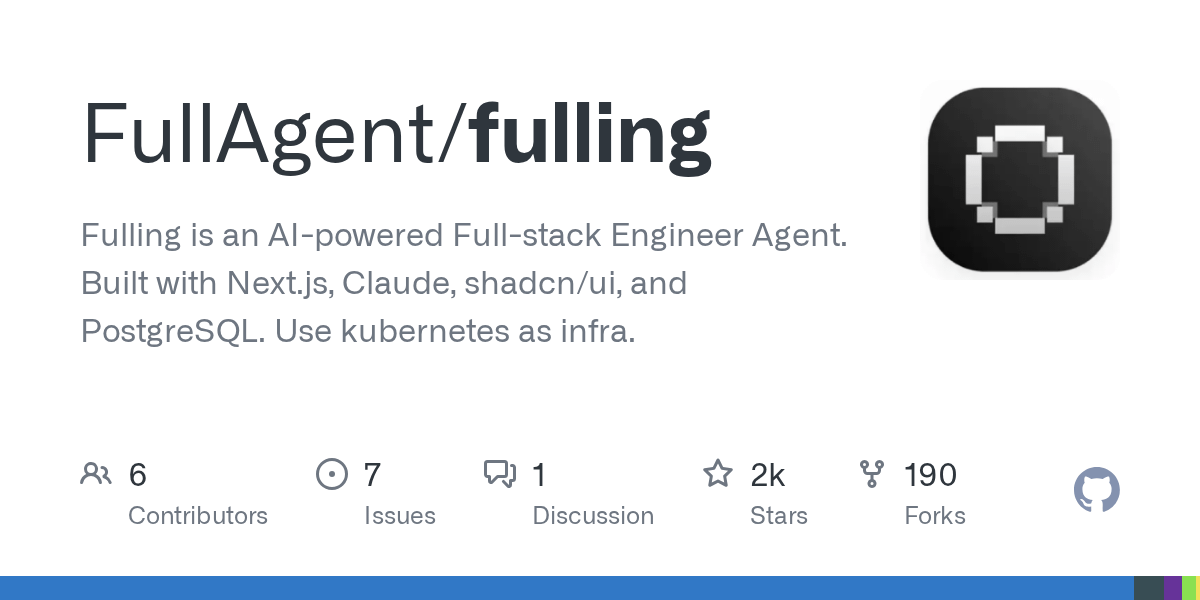This screenshot has height=600, width=1200.
Task: Go to the Discussion label
Action: coord(593,516)
